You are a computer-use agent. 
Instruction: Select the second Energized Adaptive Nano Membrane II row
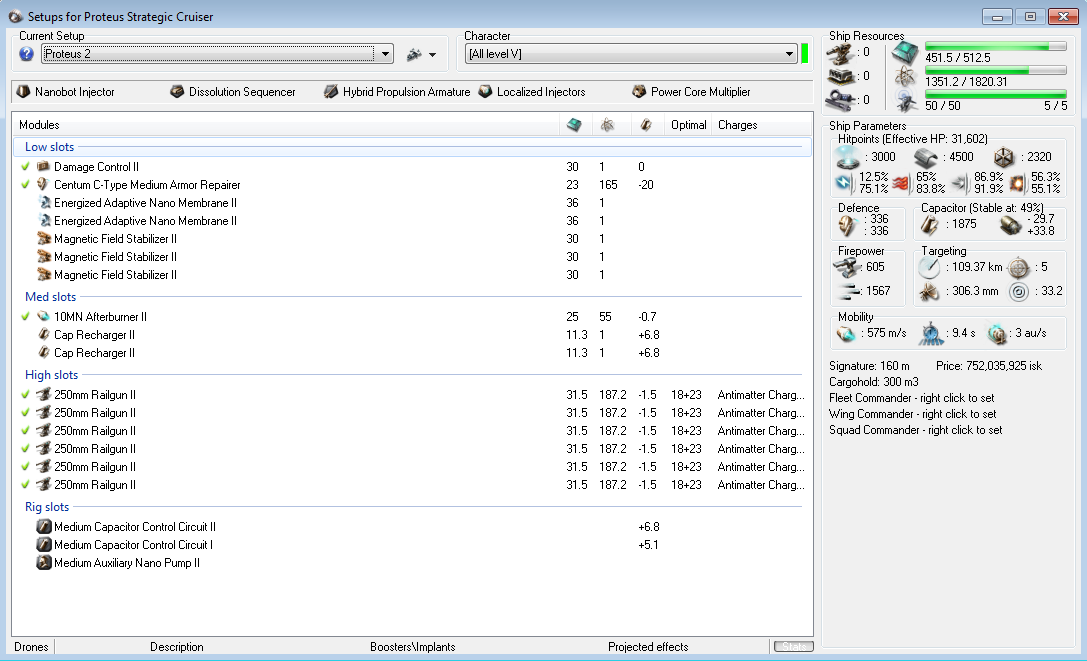[x=412, y=221]
